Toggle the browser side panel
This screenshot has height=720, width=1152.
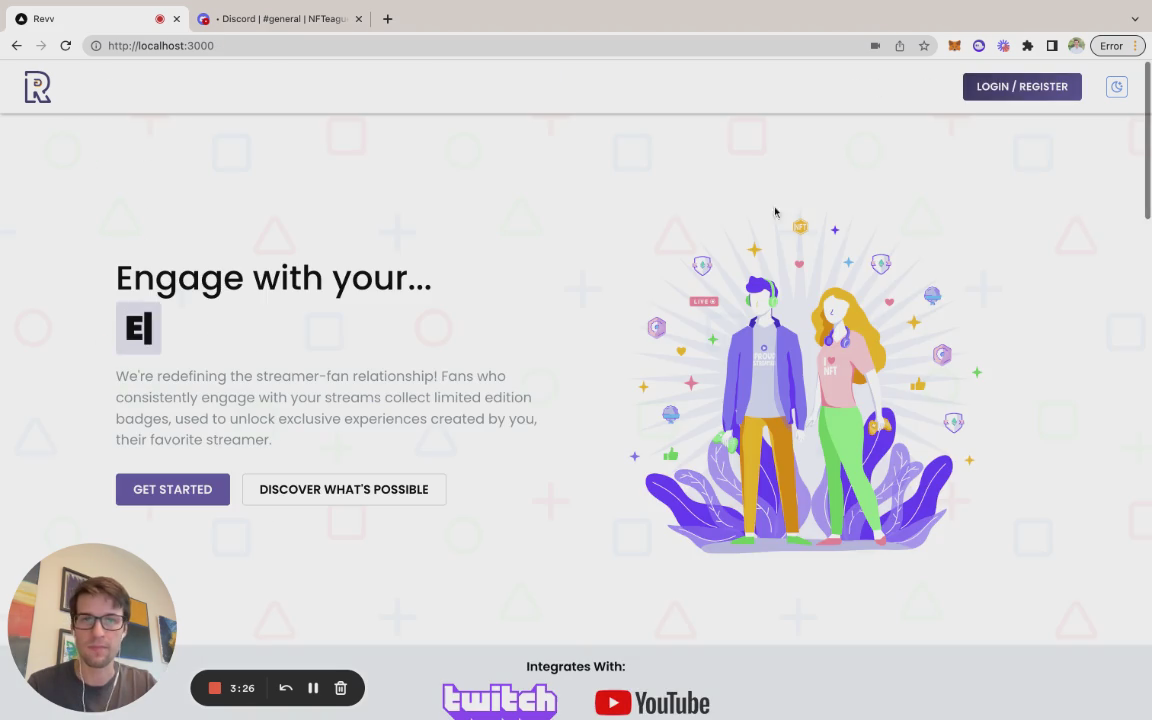tap(1052, 46)
